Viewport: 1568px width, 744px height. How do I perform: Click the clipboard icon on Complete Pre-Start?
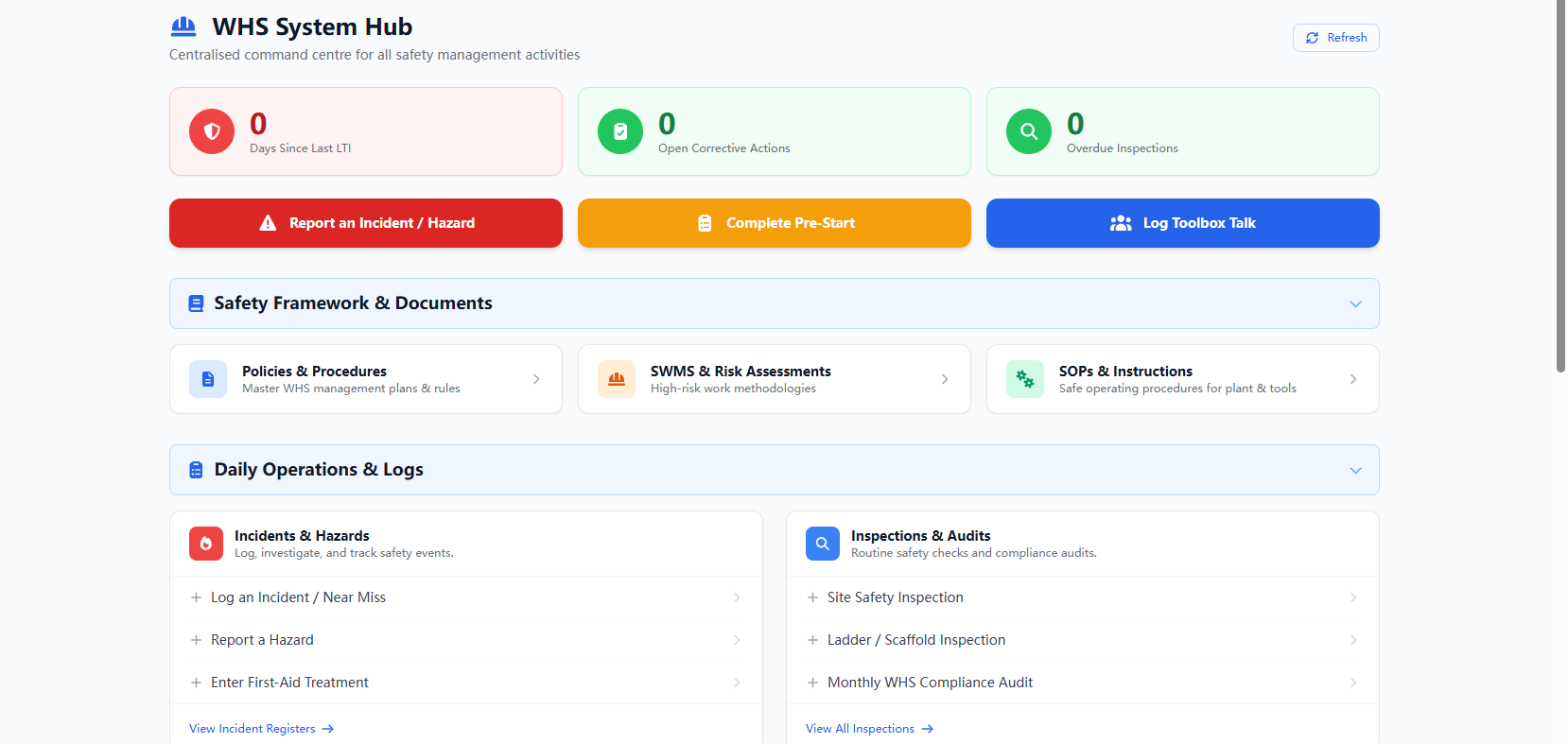click(x=705, y=223)
